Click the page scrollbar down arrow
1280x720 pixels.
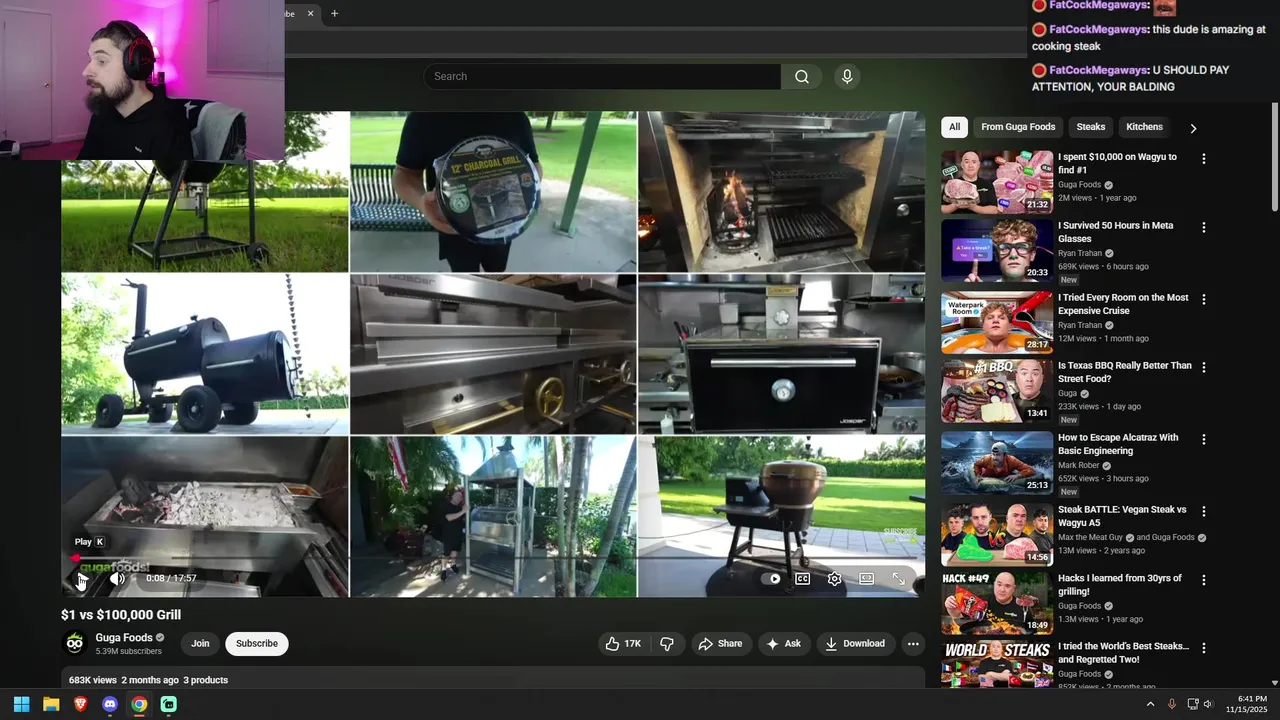click(x=1274, y=683)
